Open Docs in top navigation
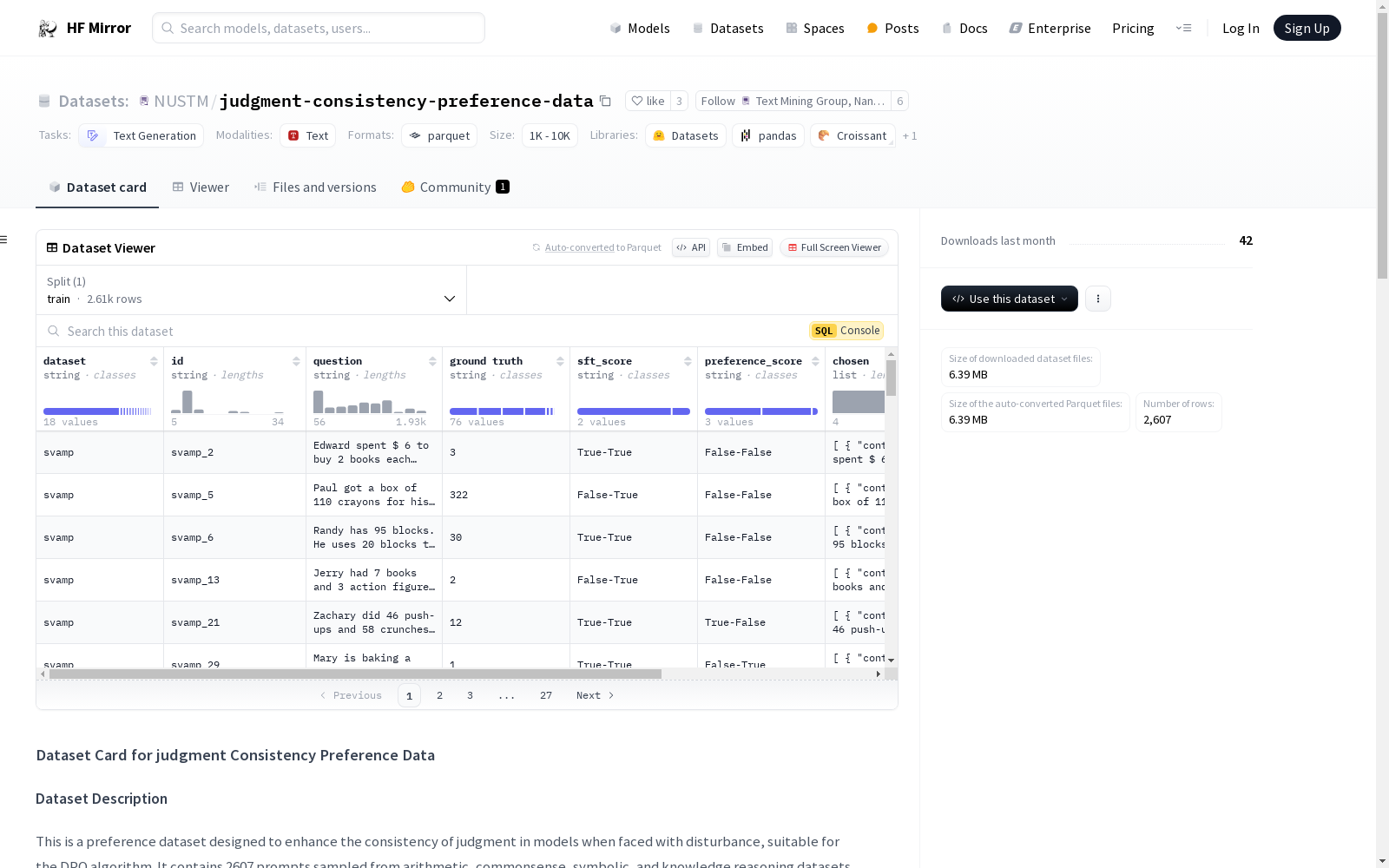This screenshot has width=1389, height=868. (x=964, y=29)
